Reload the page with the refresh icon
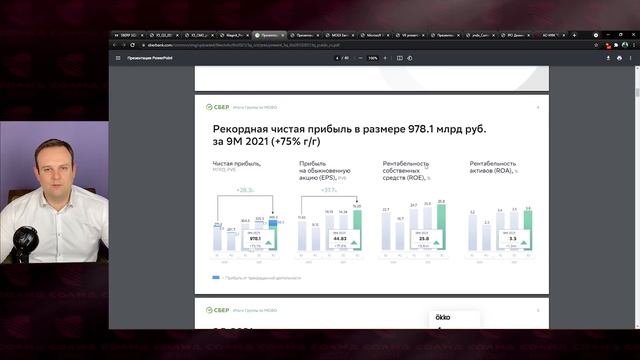This screenshot has height=360, width=640. [133, 45]
